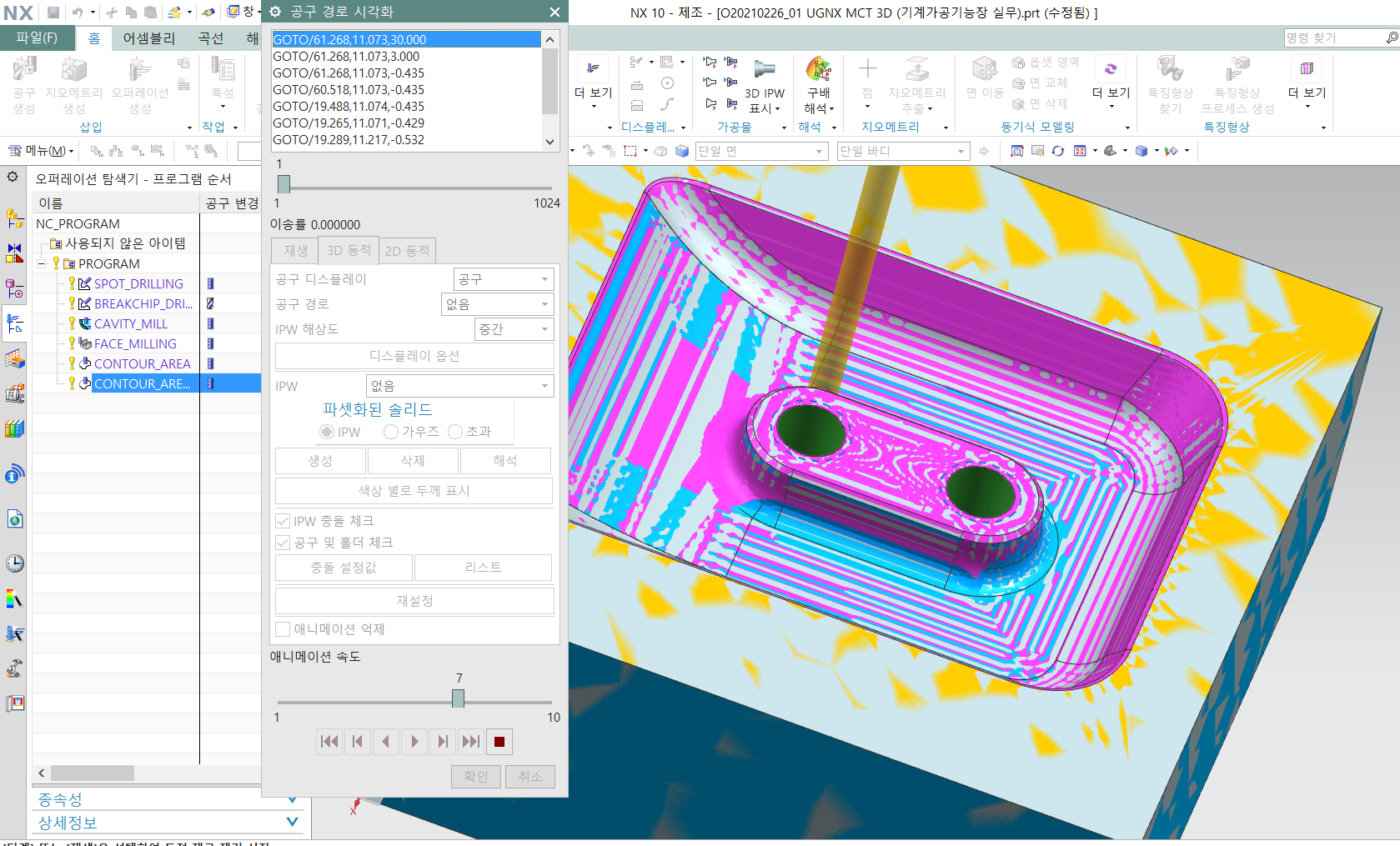Screen dimensions: 1400x846
Task: Click the tool path position slider handle
Action: pos(284,184)
